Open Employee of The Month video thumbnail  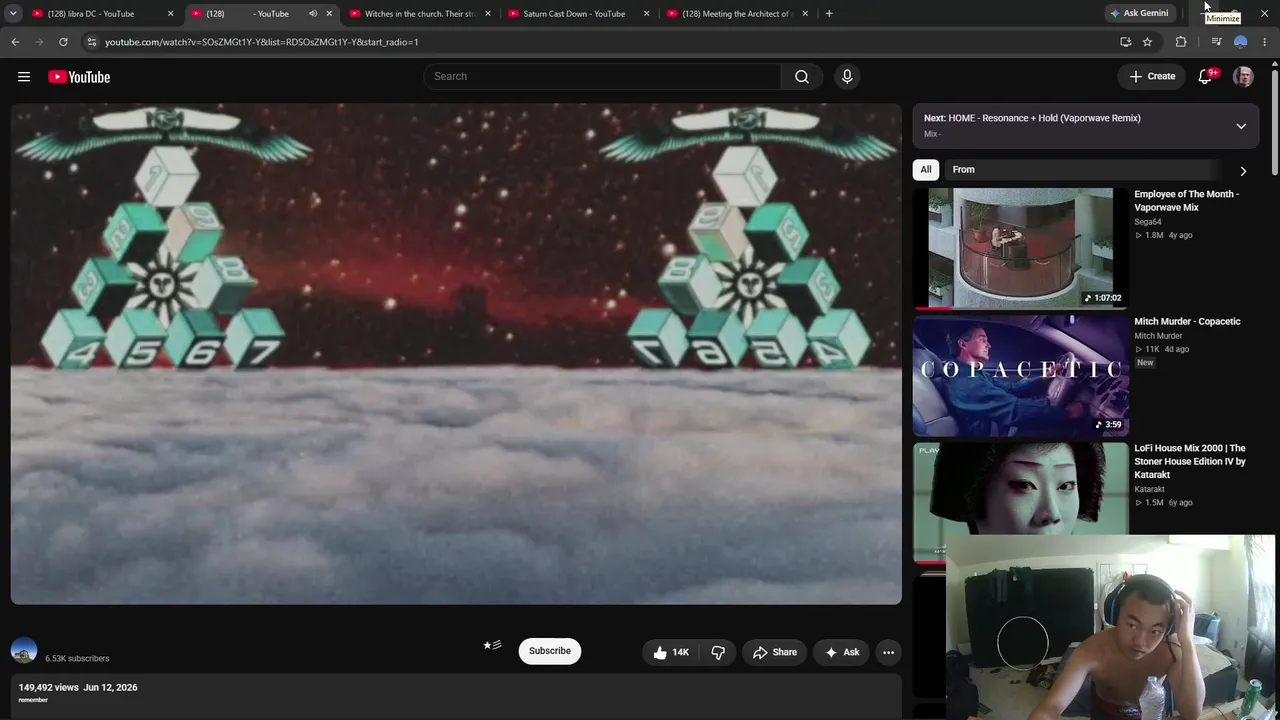pos(1020,248)
